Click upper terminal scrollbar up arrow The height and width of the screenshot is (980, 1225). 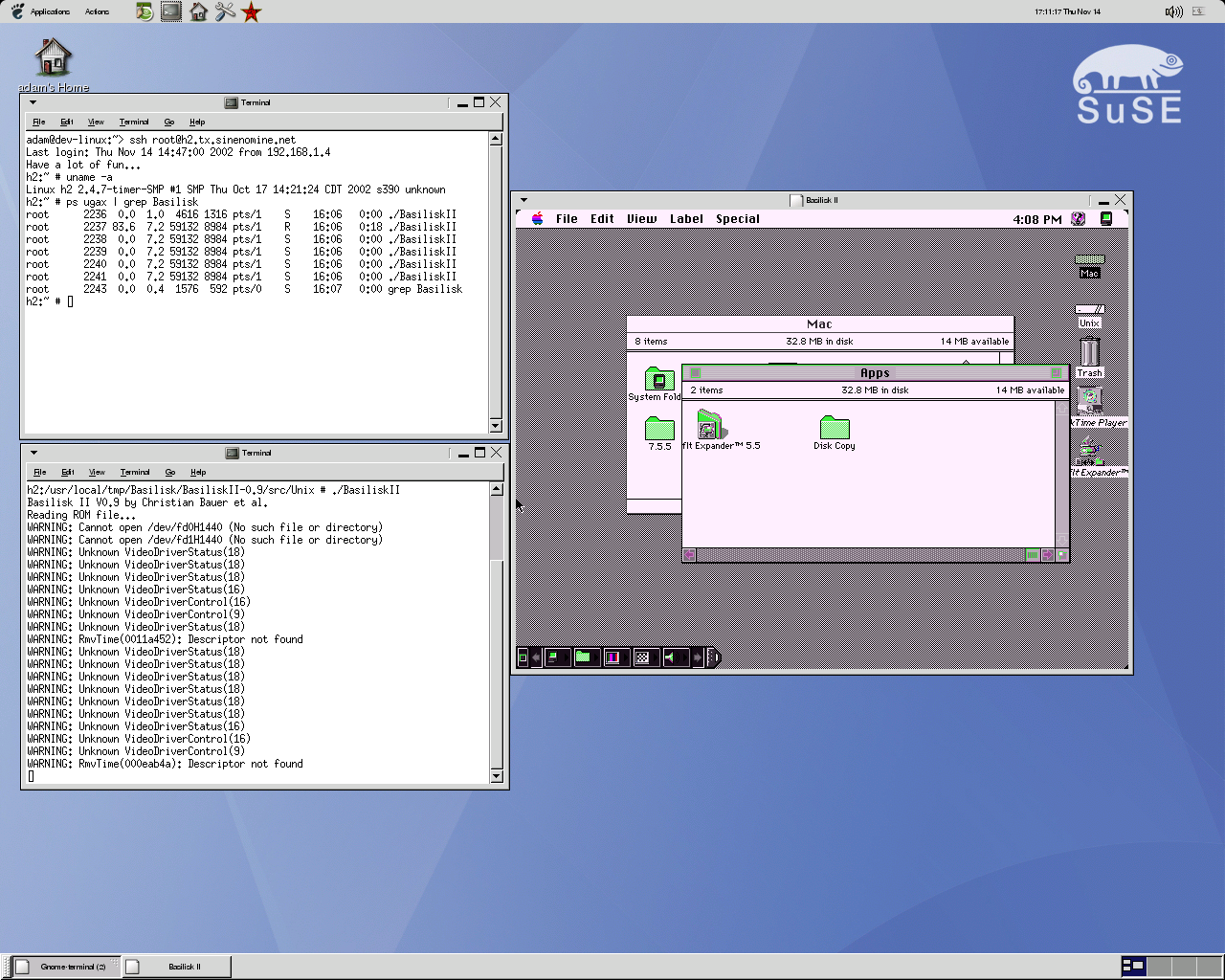[496, 140]
